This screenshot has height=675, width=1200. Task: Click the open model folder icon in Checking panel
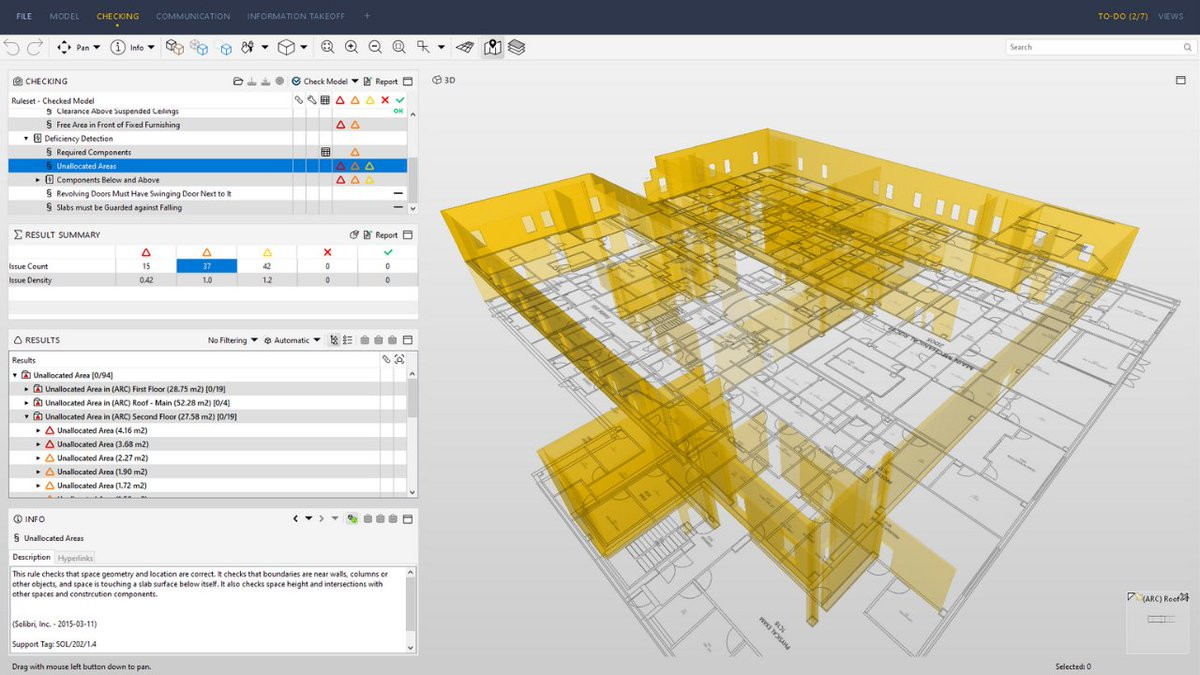pyautogui.click(x=239, y=81)
